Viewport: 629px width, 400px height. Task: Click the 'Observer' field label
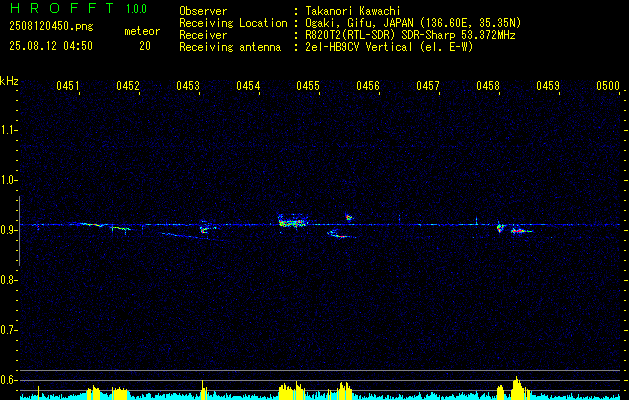click(203, 11)
